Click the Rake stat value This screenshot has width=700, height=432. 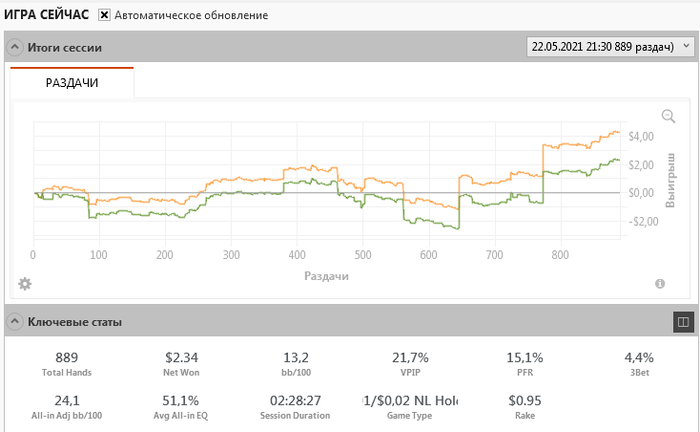click(522, 401)
